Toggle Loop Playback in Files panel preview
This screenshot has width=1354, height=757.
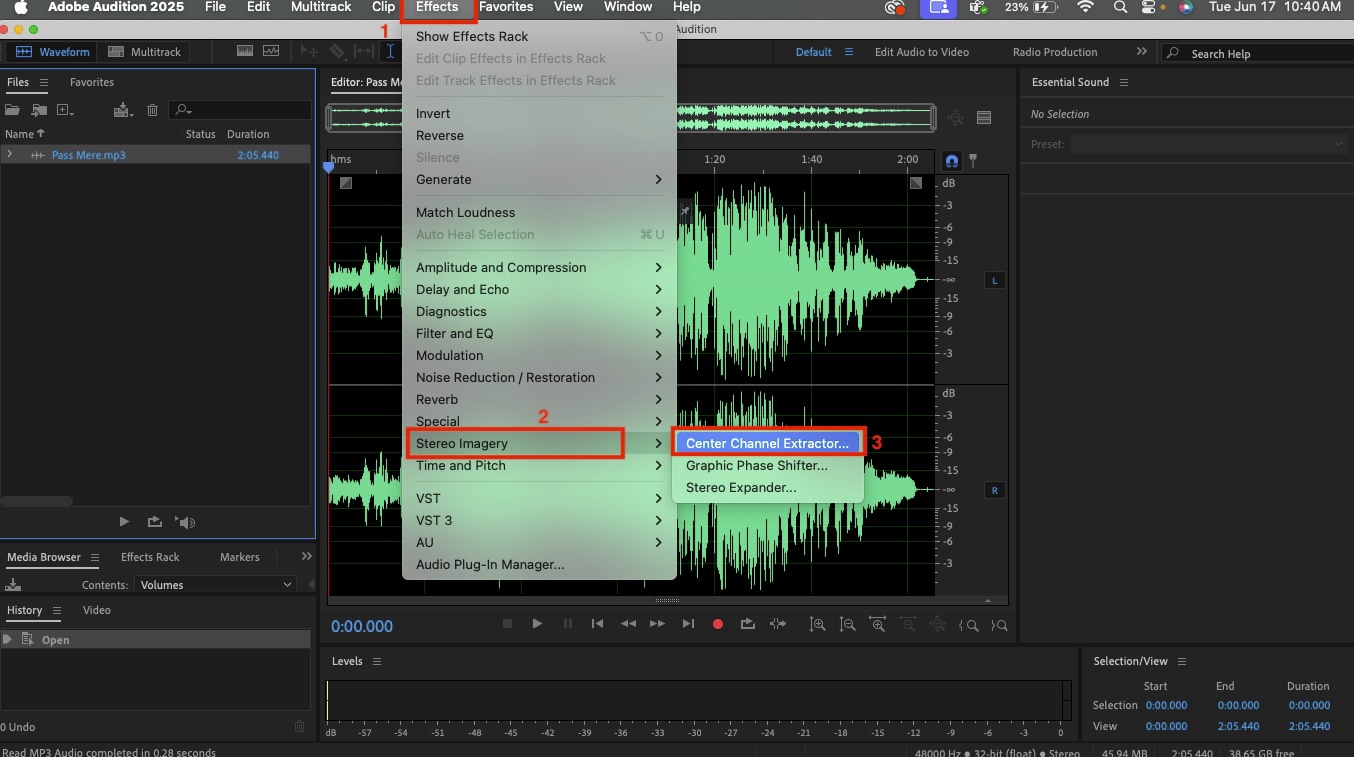point(154,521)
